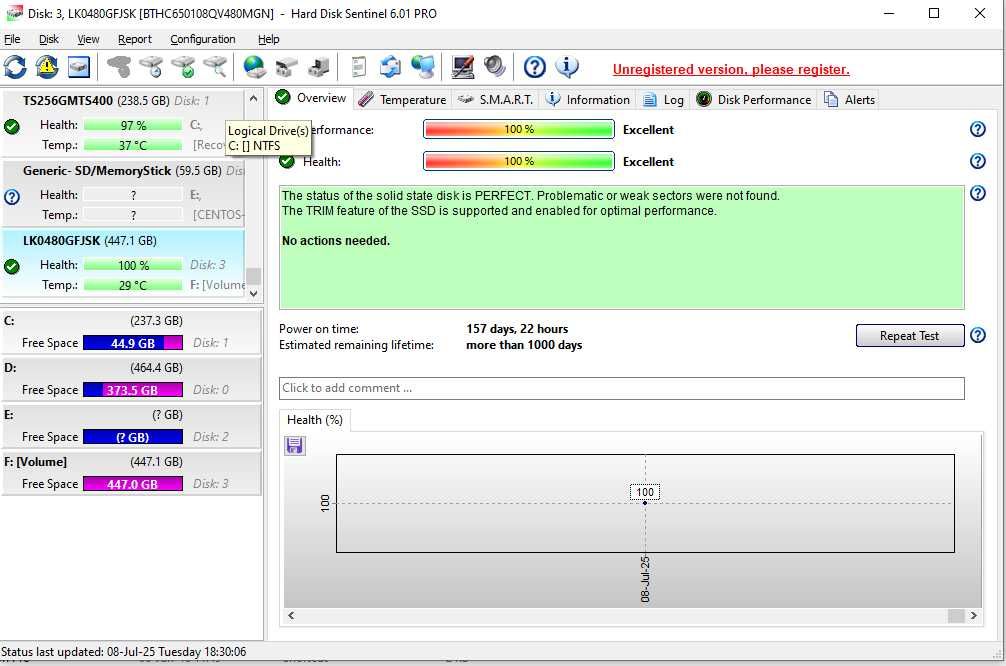Image resolution: width=1006 pixels, height=666 pixels.
Task: Click the disk with green checkmark icon
Action: (x=183, y=67)
